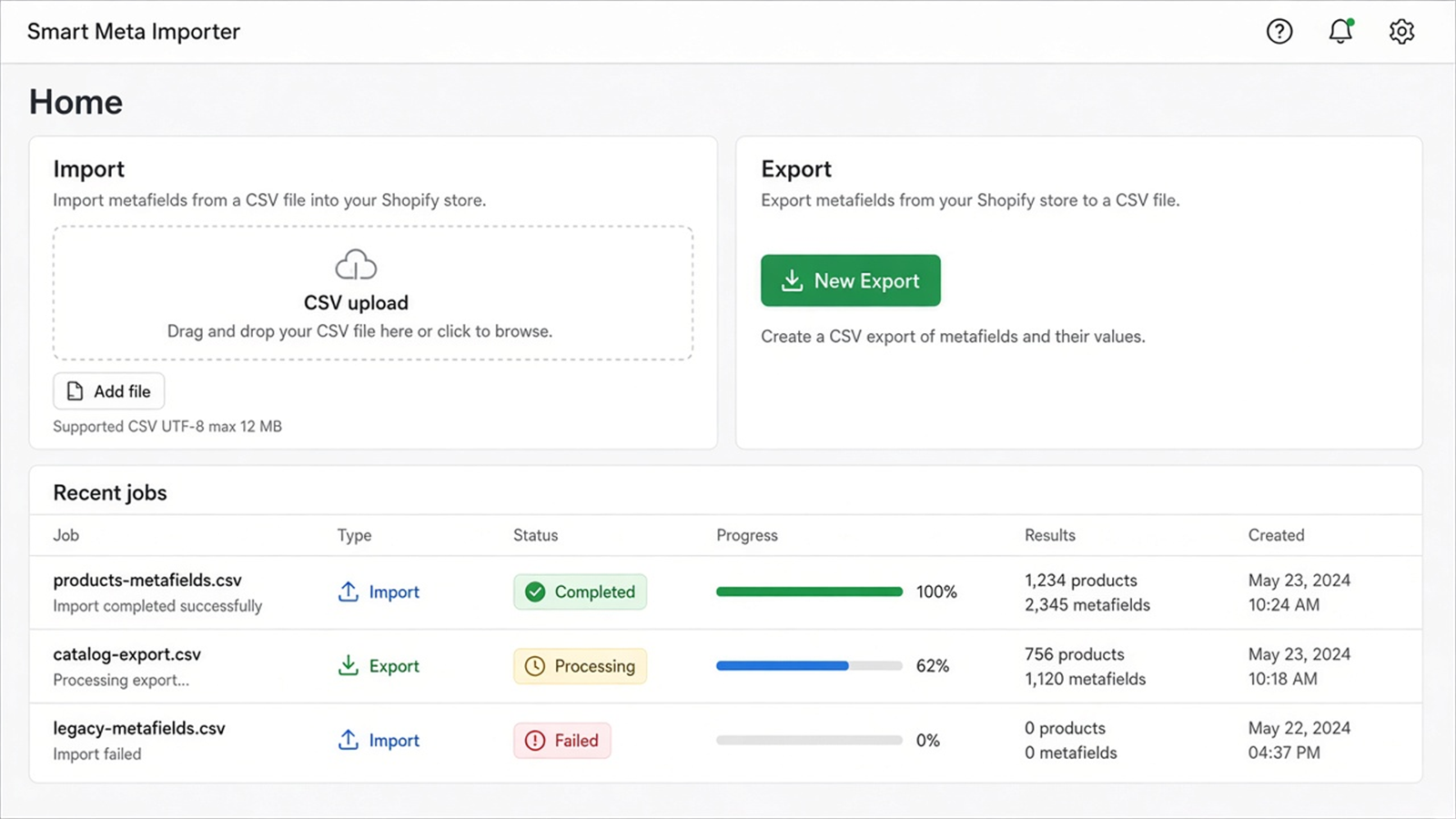Click the alert icon in Failed badge

[535, 740]
